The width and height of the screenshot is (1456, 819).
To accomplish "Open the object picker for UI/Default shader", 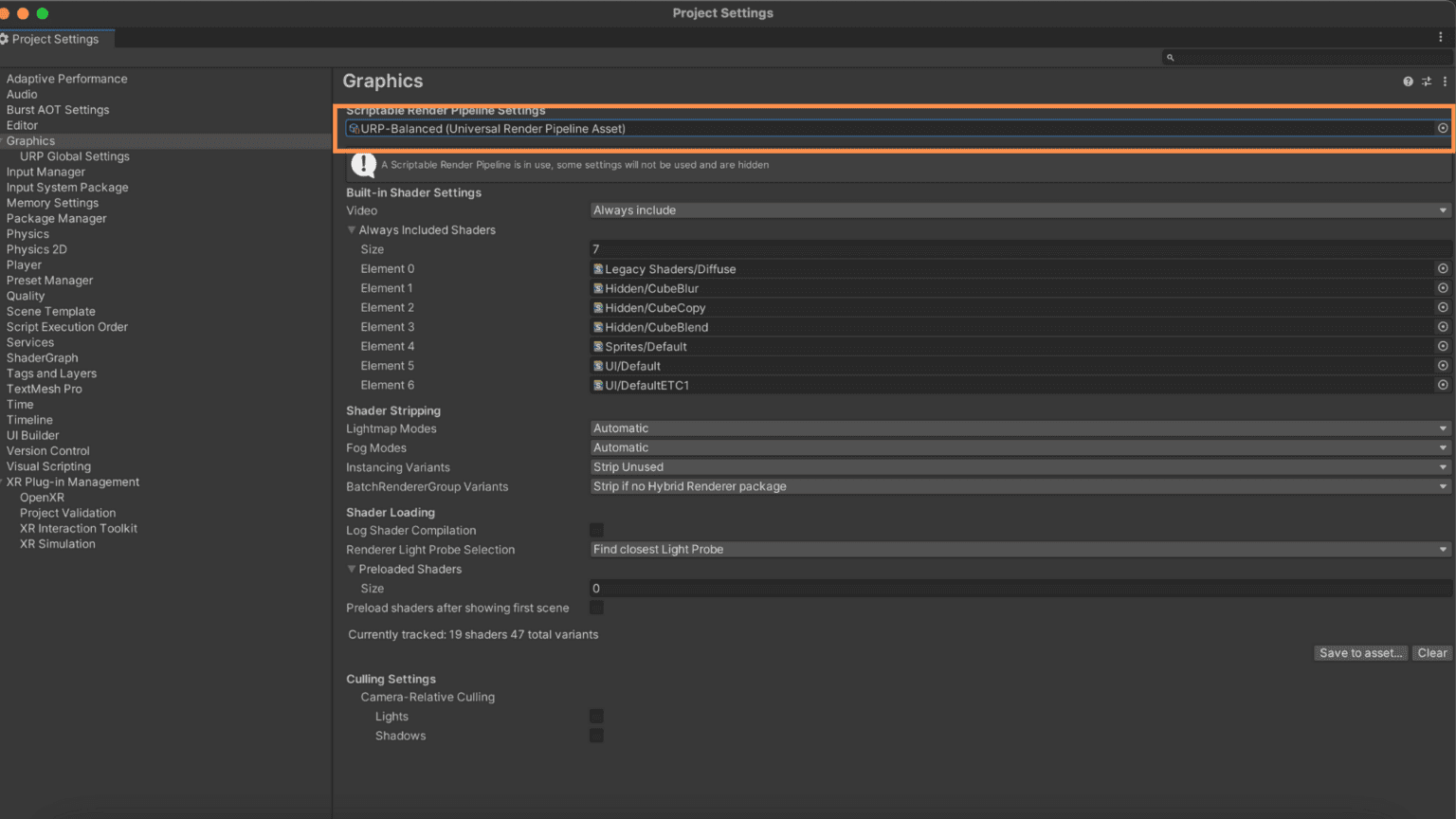I will pyautogui.click(x=1444, y=366).
